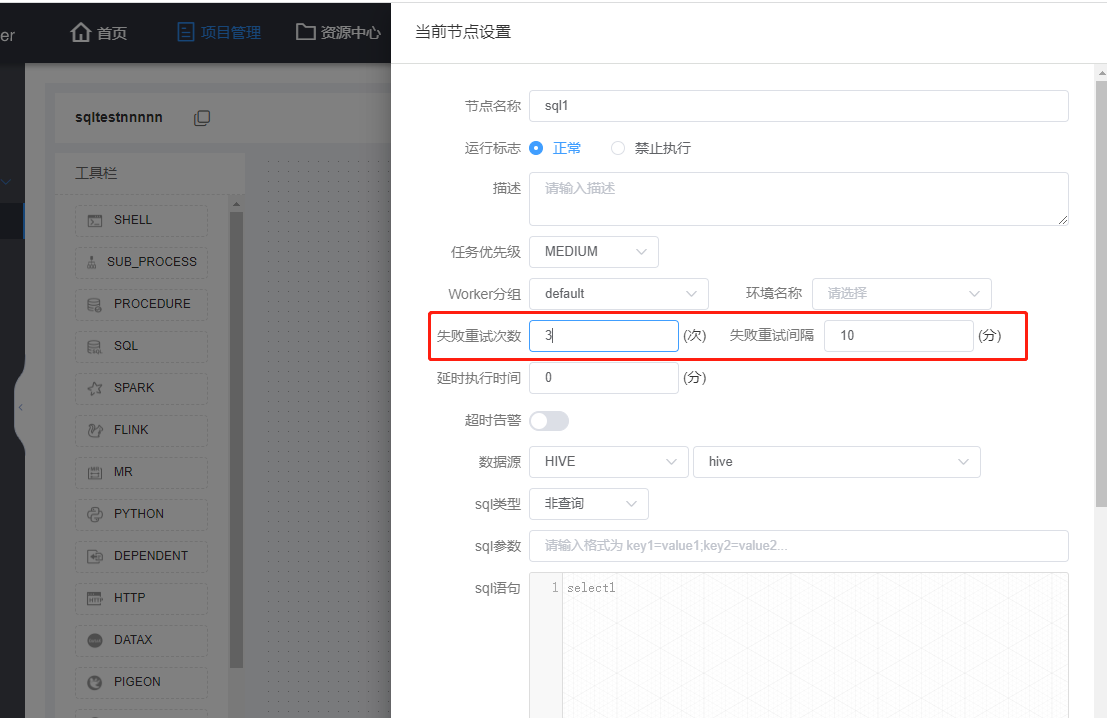Open the hive datasource instance dropdown
This screenshot has height=718, width=1107.
(x=837, y=462)
